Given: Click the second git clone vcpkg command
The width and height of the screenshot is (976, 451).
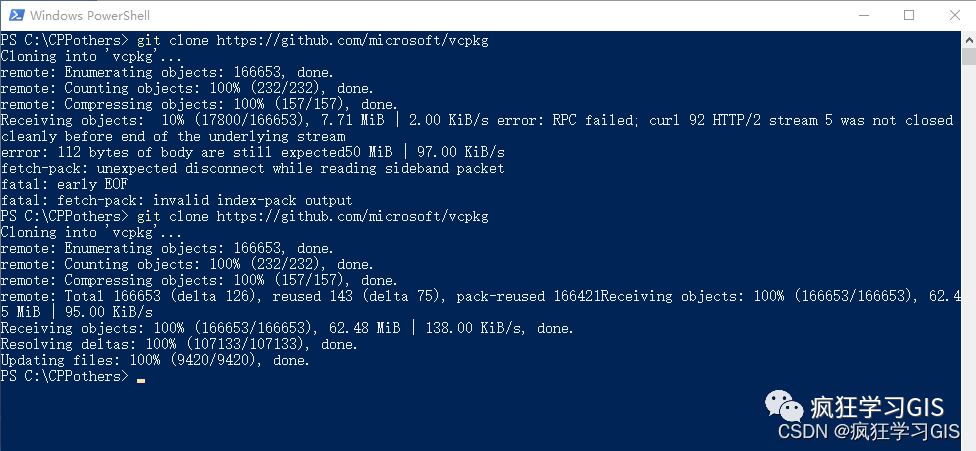Looking at the screenshot, I should coord(313,216).
